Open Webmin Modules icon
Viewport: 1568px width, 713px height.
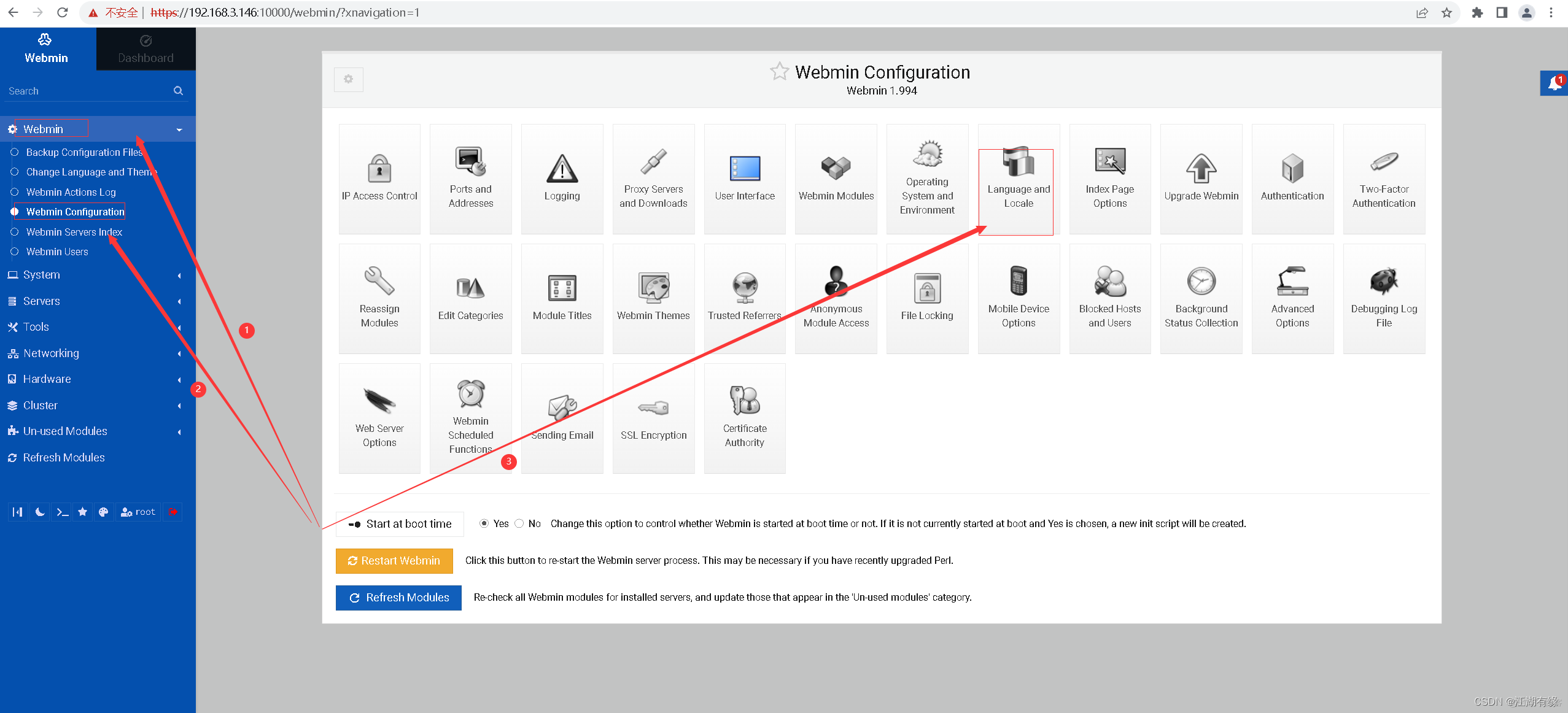pos(836,179)
